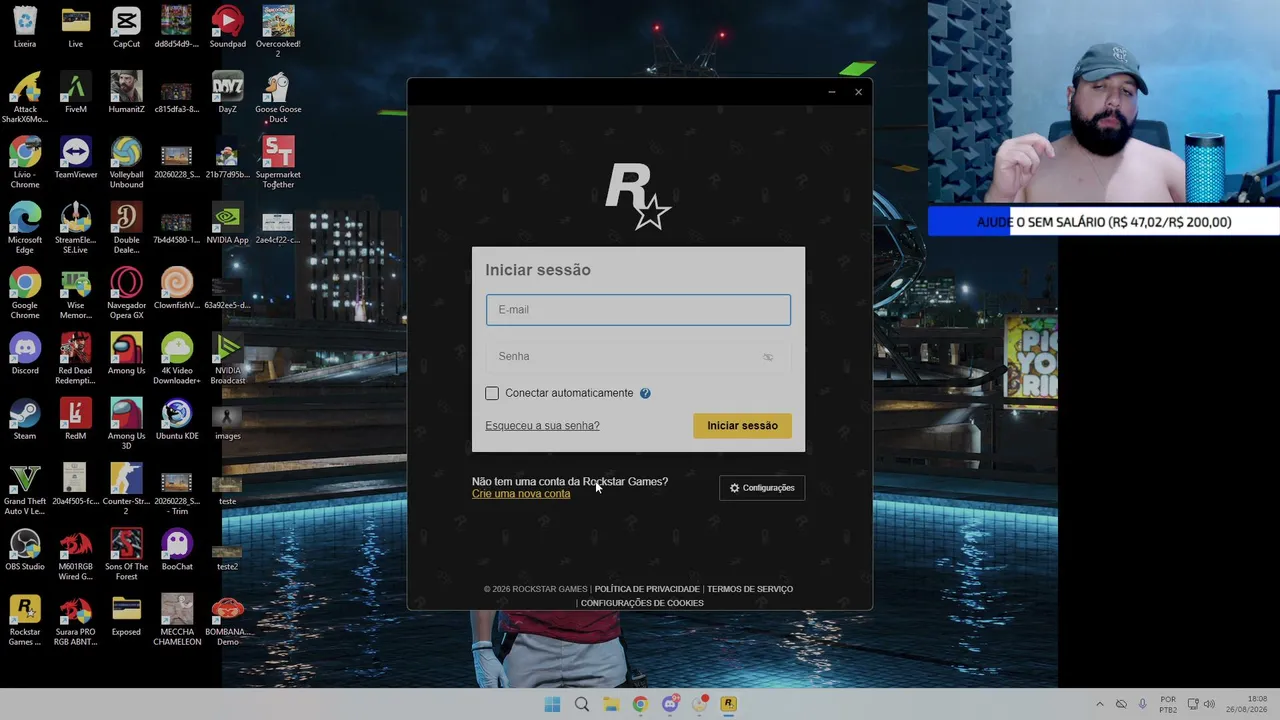Select the Rockstar Games desktop shortcut
Viewport: 1280px width, 720px height.
tap(25, 619)
